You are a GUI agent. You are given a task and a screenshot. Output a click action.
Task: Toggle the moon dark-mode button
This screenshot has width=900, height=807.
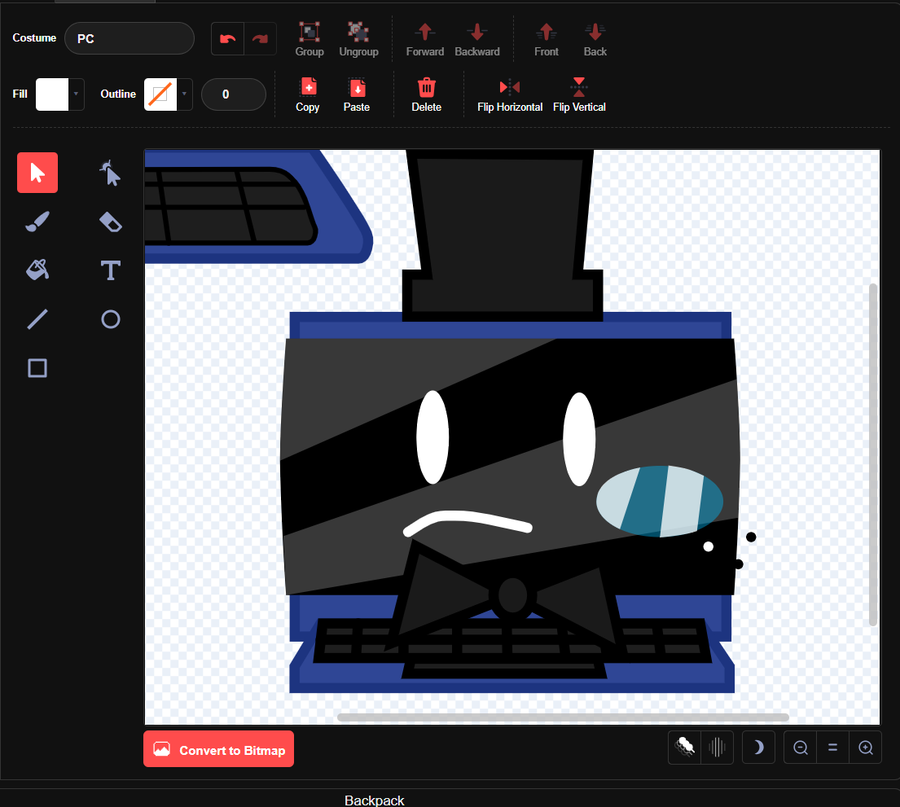pyautogui.click(x=758, y=747)
